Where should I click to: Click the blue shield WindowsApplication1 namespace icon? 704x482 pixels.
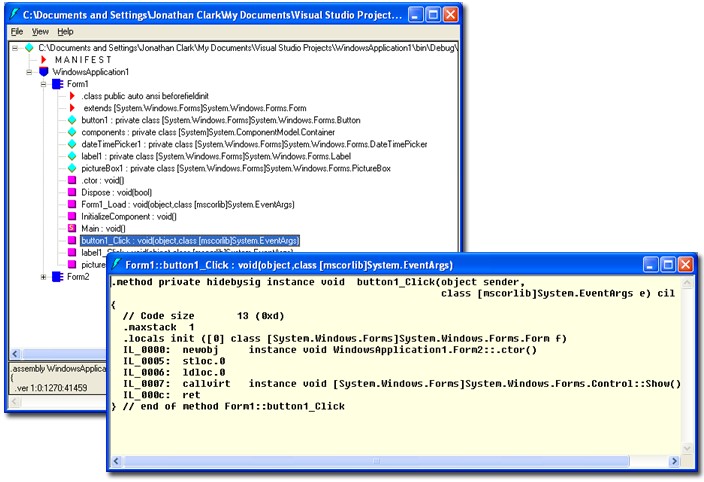pyautogui.click(x=44, y=71)
